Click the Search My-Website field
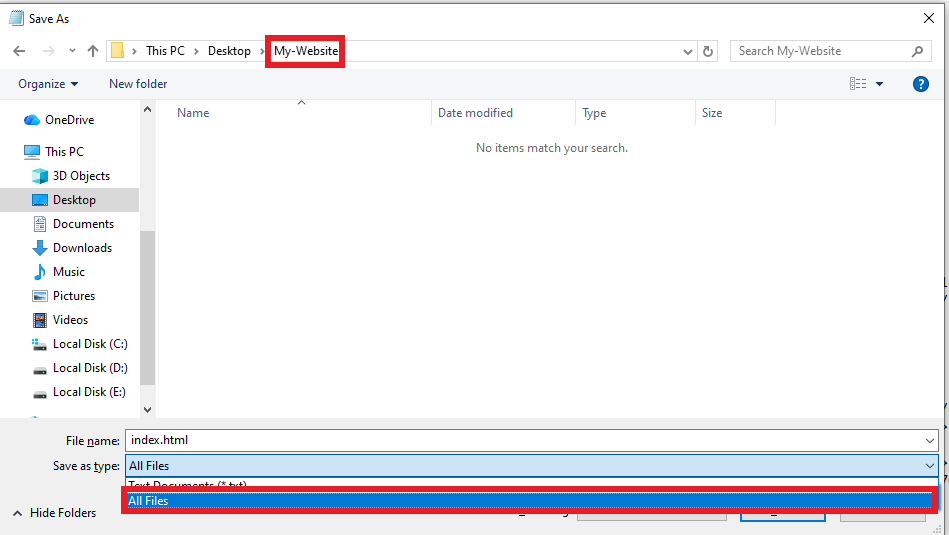949x535 pixels. pos(830,51)
